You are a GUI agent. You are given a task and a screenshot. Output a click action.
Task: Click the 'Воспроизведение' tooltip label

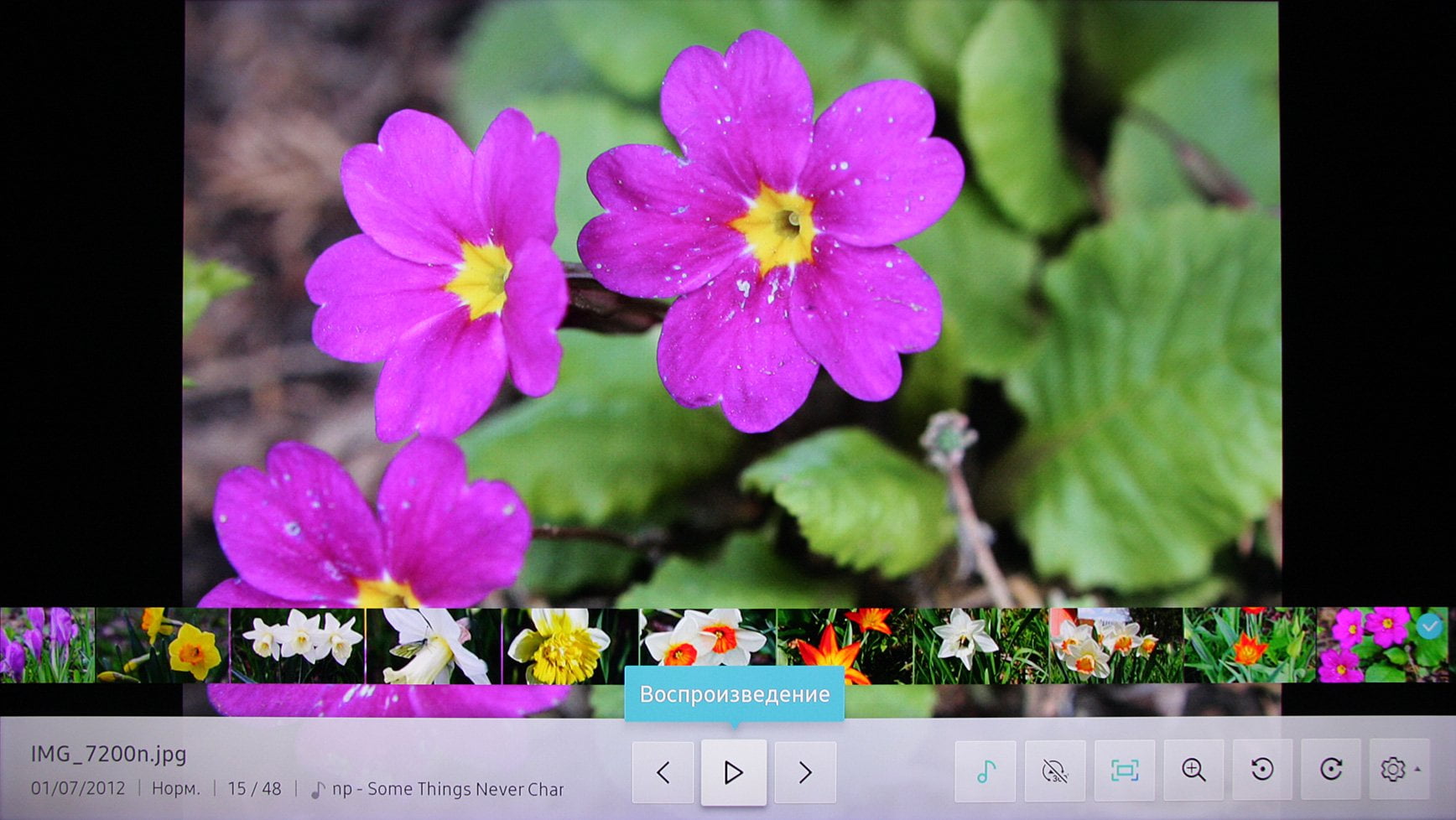pos(734,694)
